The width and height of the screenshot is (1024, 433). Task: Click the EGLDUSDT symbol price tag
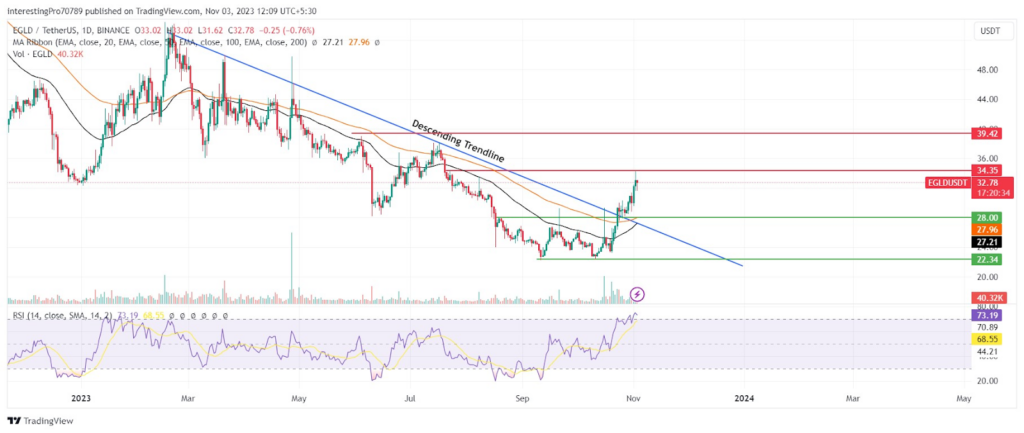point(948,183)
